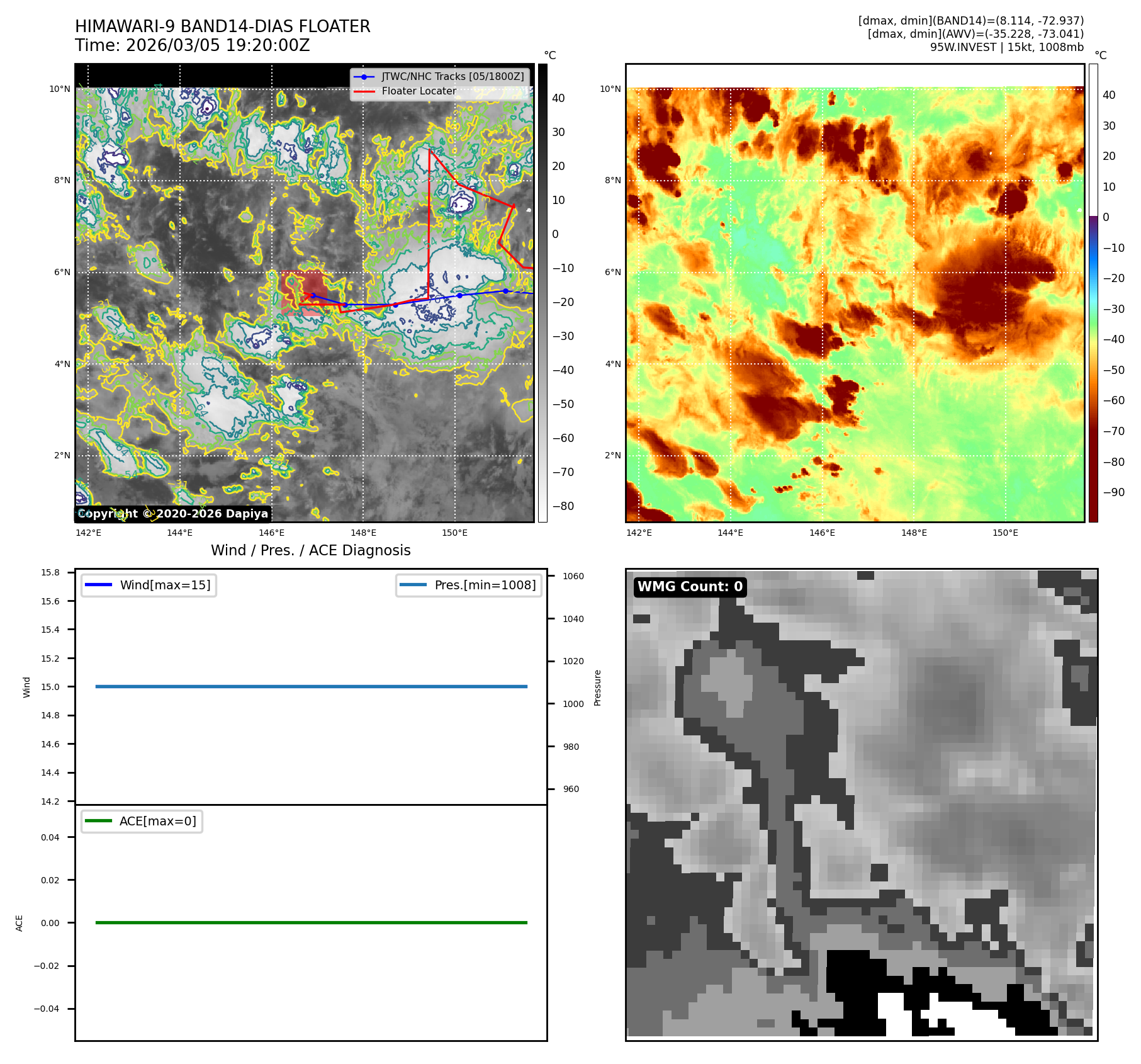Click the green ACE[max=0] legend line
Screen dimensions: 1141x1064
click(x=98, y=821)
